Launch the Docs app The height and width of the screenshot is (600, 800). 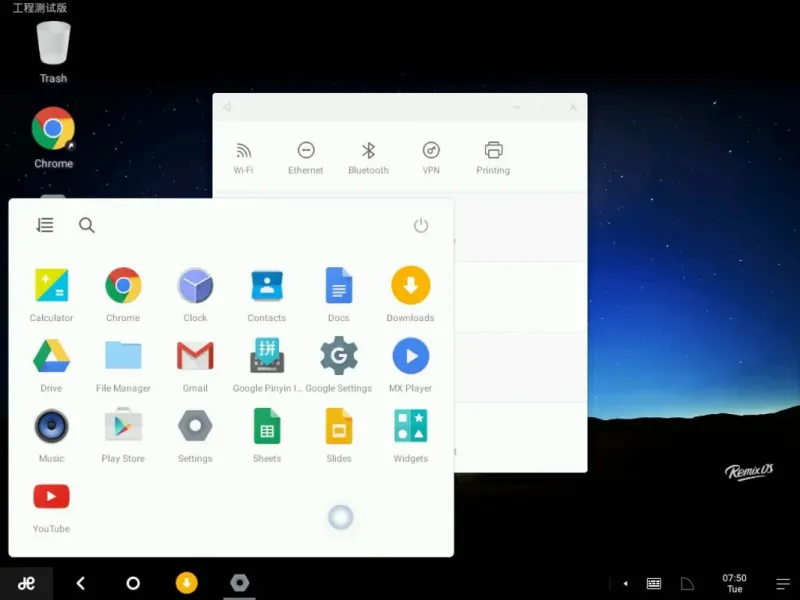point(339,294)
